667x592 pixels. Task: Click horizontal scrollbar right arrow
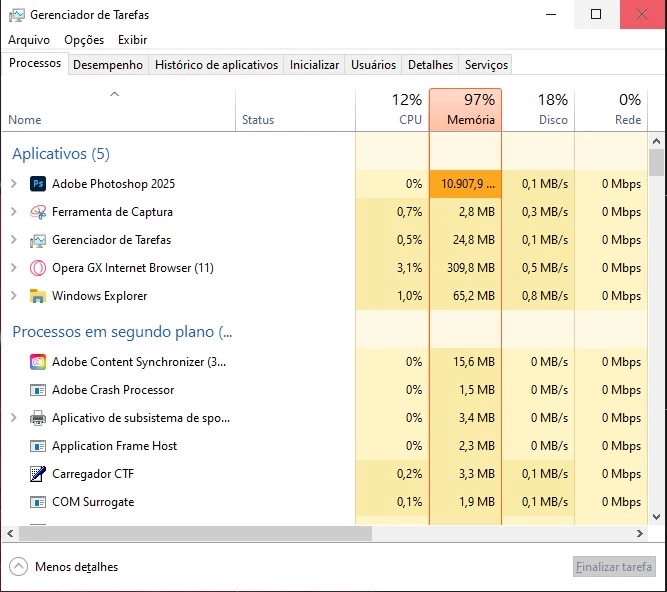coord(640,533)
